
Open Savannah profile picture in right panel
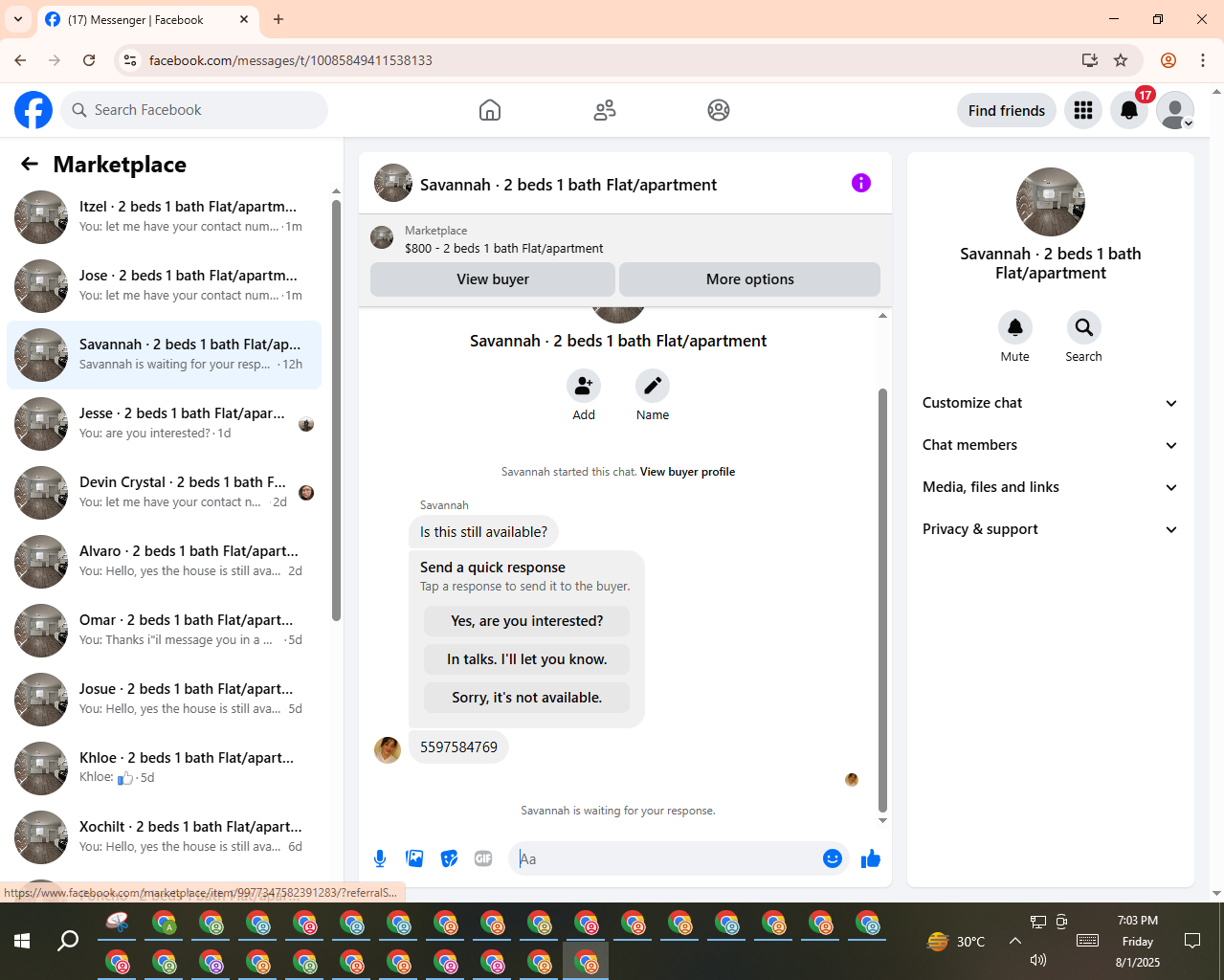point(1051,202)
